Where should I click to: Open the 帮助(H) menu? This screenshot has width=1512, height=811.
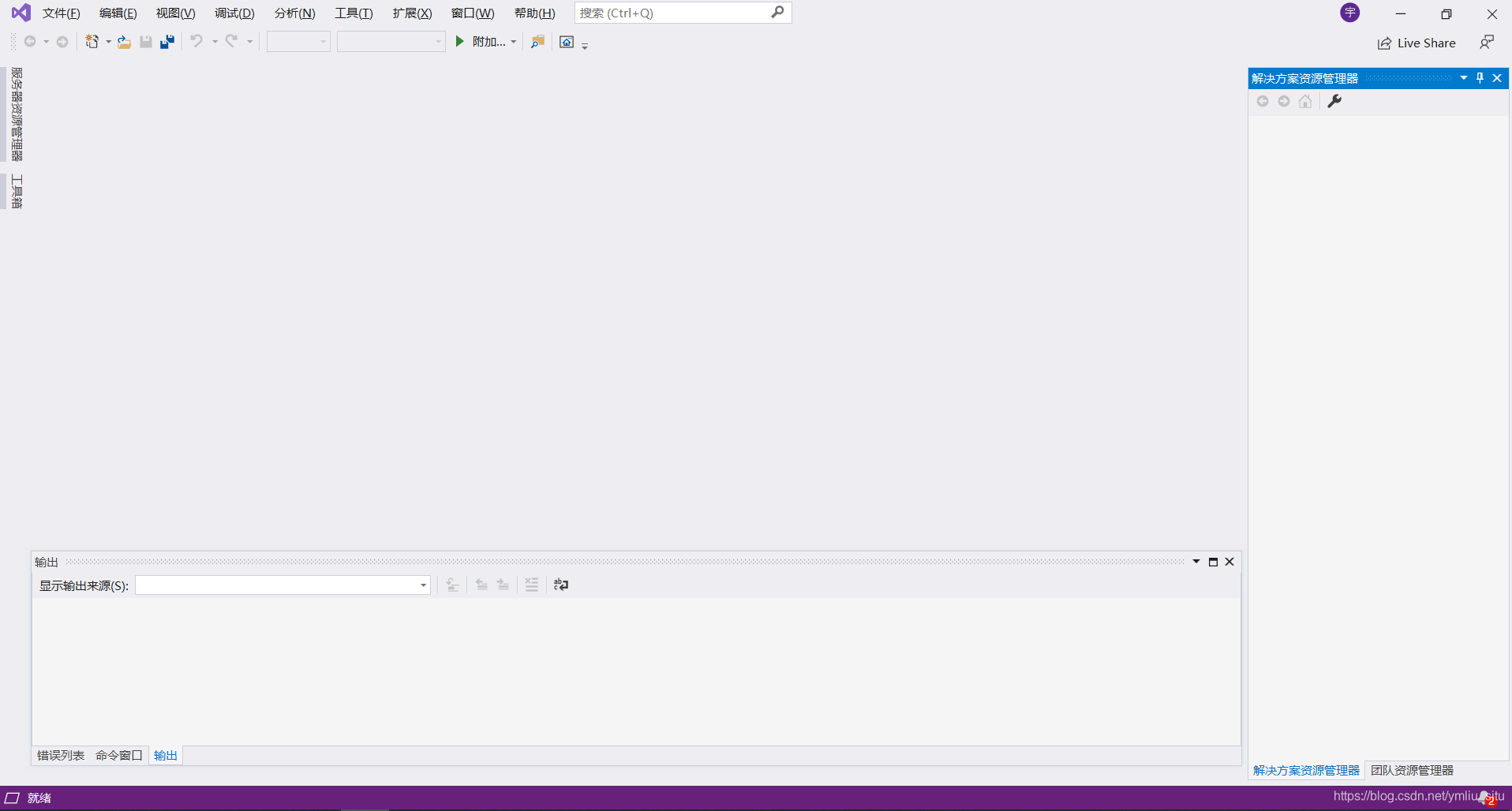[x=534, y=13]
